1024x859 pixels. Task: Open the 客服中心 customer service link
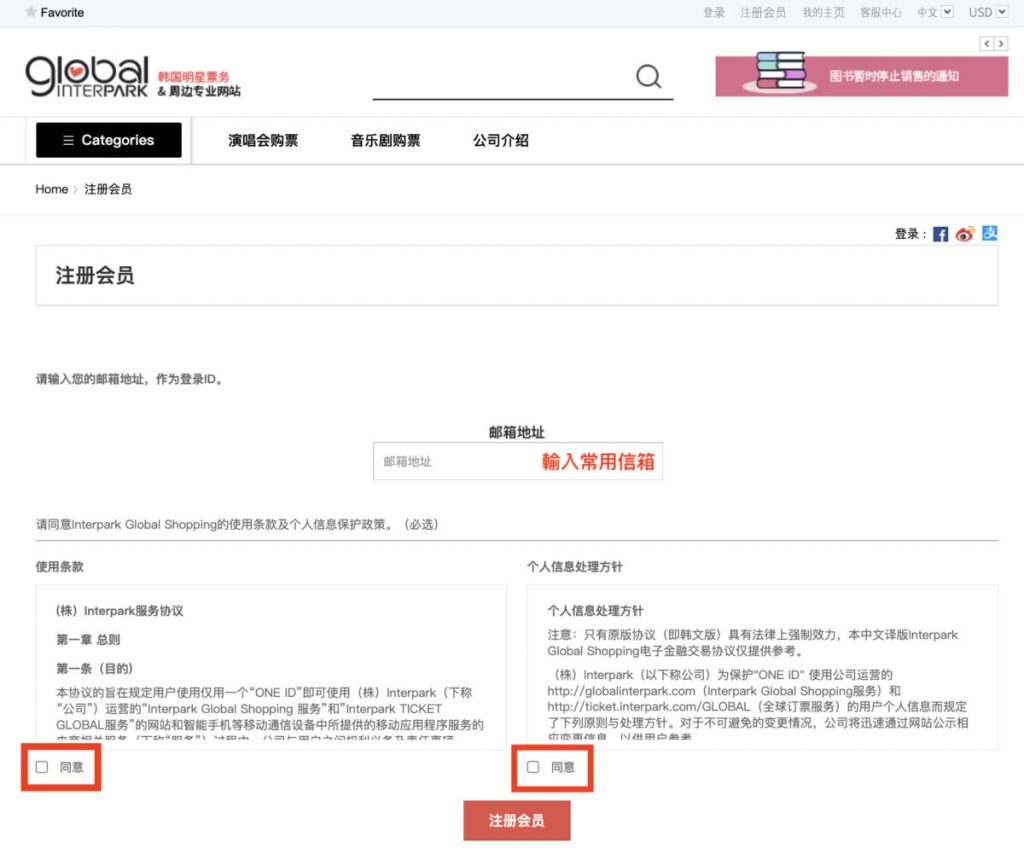point(880,12)
